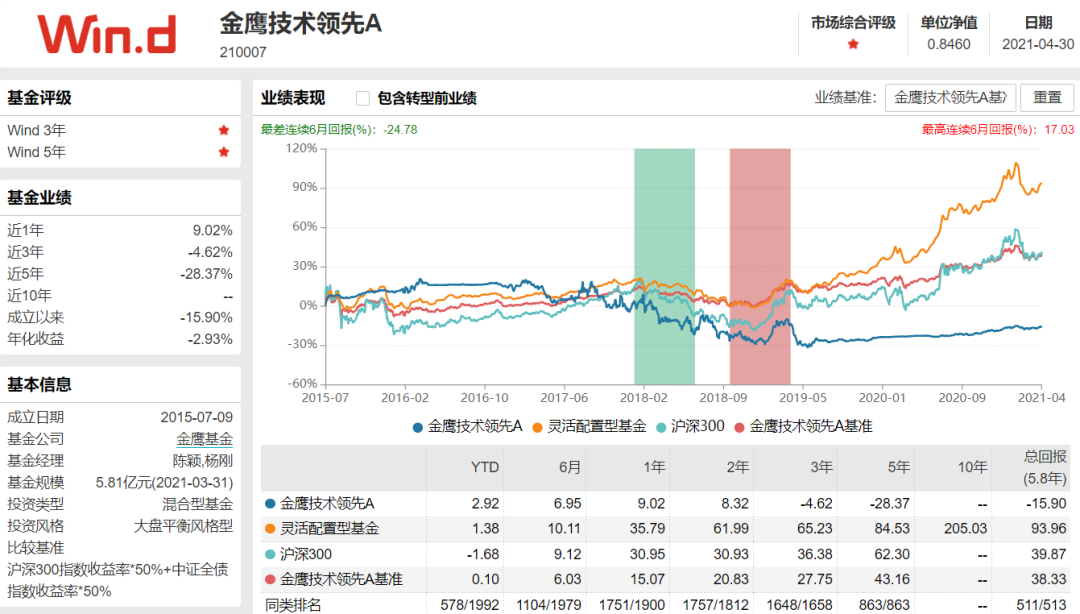The height and width of the screenshot is (614, 1080).
Task: Click fund code 210007
Action: pos(243,52)
